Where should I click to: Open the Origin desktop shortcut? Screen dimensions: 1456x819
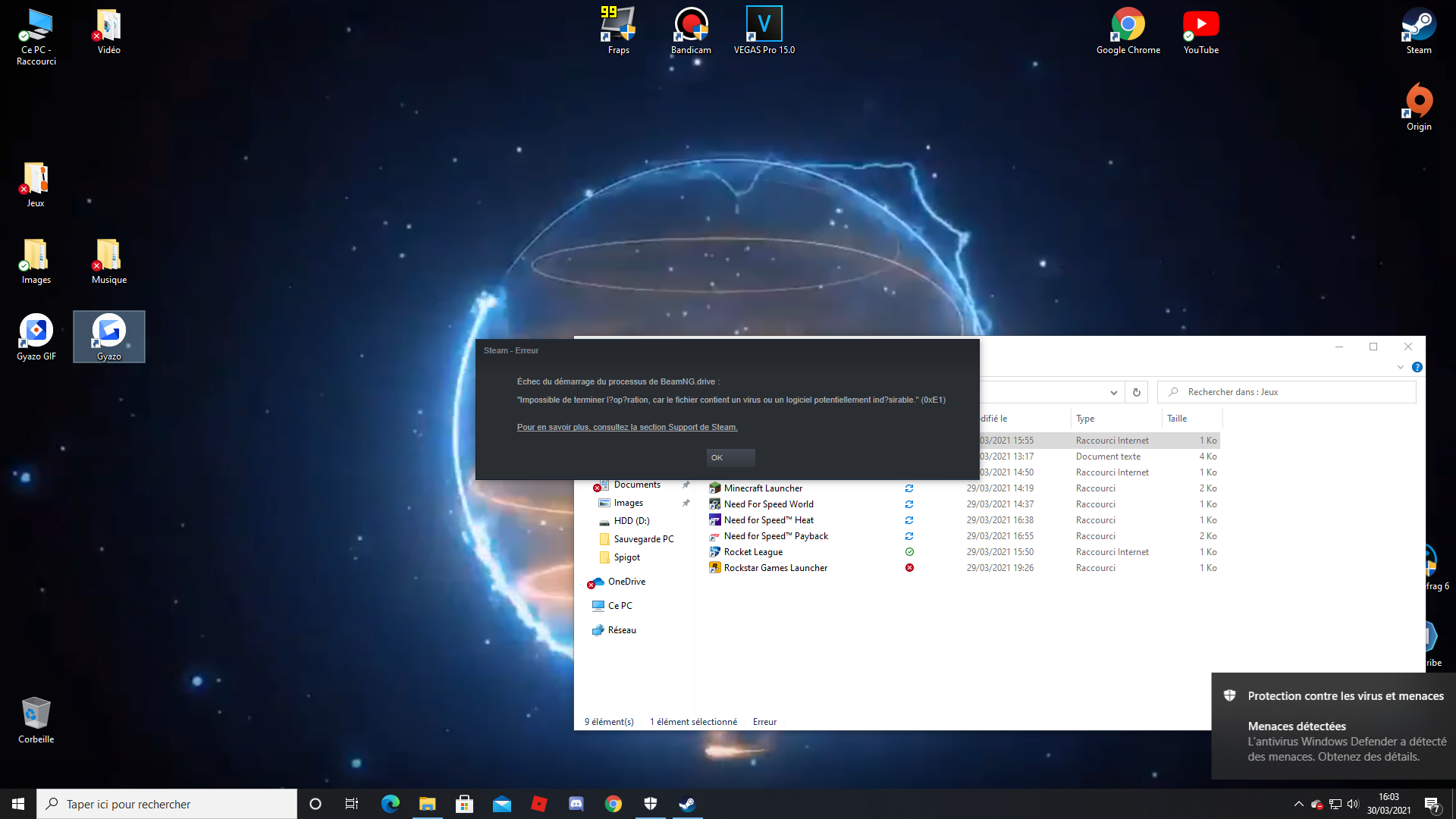pyautogui.click(x=1419, y=108)
